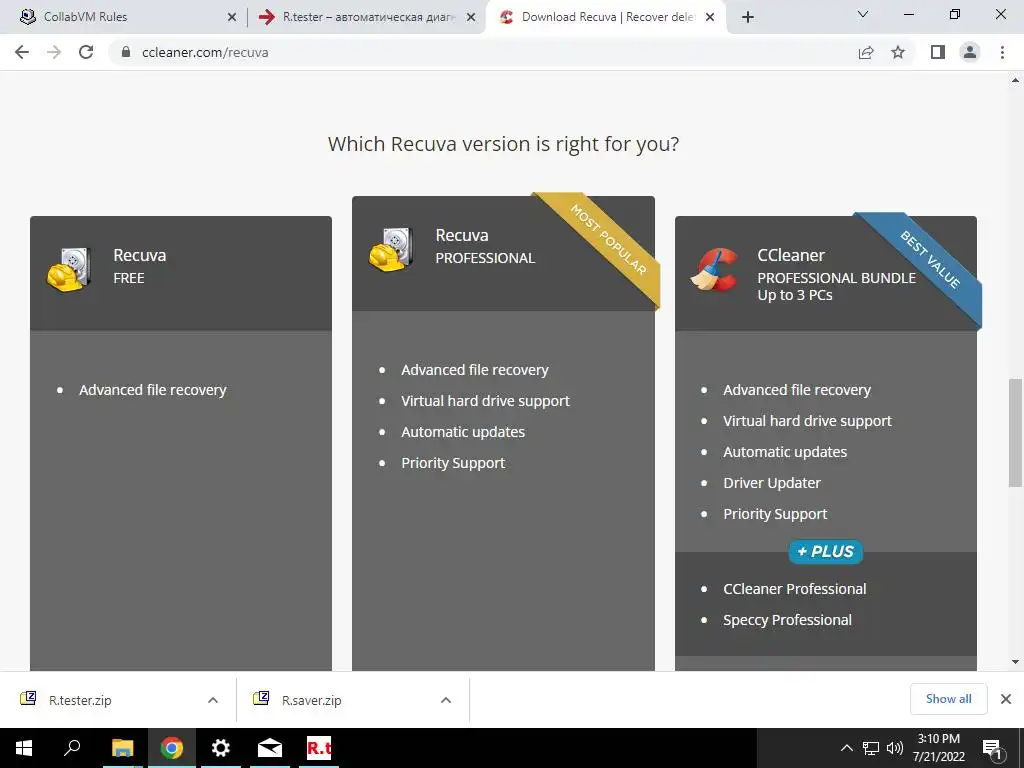Image resolution: width=1024 pixels, height=768 pixels.
Task: Click the padlock site info icon
Action: (126, 52)
